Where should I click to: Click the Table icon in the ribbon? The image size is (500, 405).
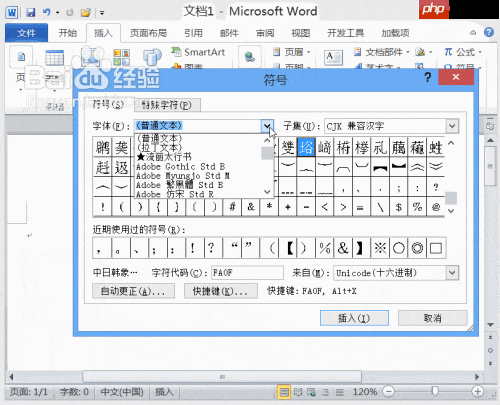pos(55,58)
